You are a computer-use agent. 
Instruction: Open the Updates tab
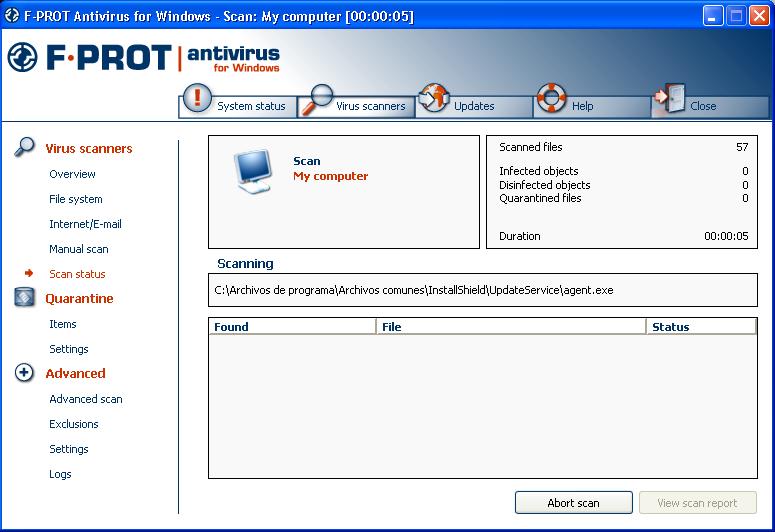click(474, 106)
